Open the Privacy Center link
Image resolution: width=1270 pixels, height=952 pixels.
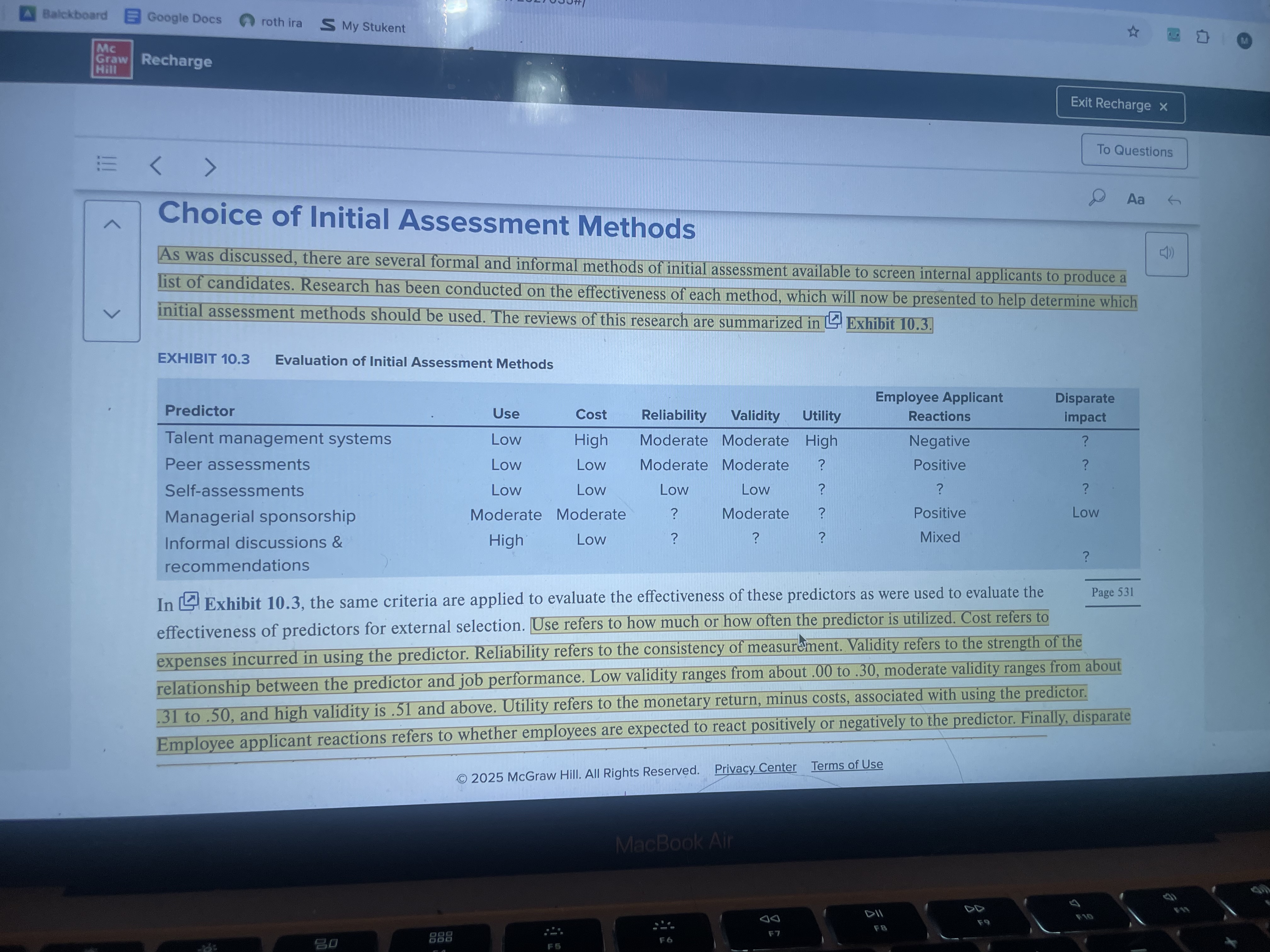click(755, 767)
